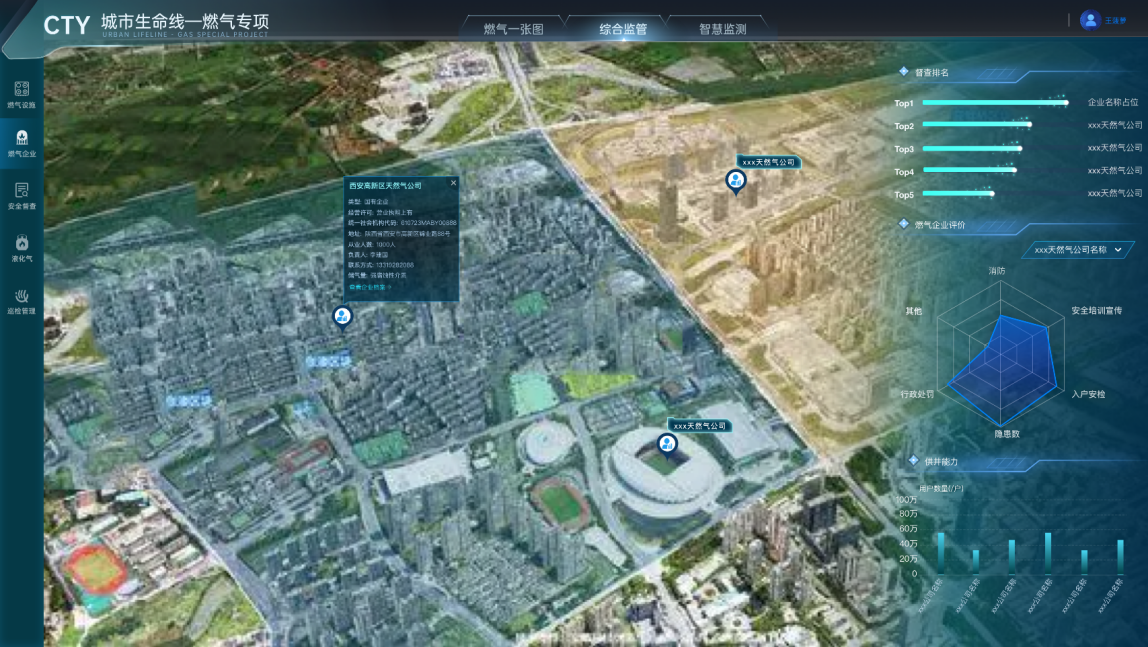This screenshot has width=1148, height=647.
Task: Click the first bar in the 供井能力 chart
Action: tap(941, 553)
